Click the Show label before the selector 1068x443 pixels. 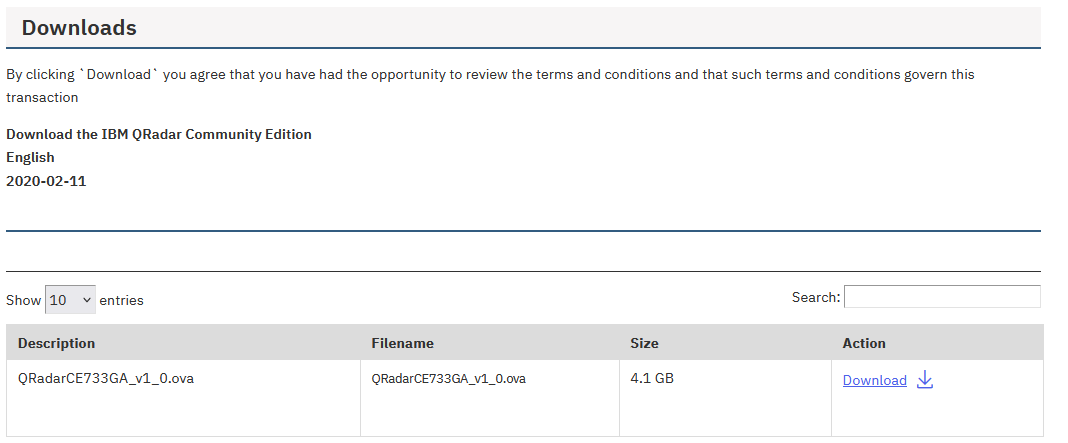24,300
